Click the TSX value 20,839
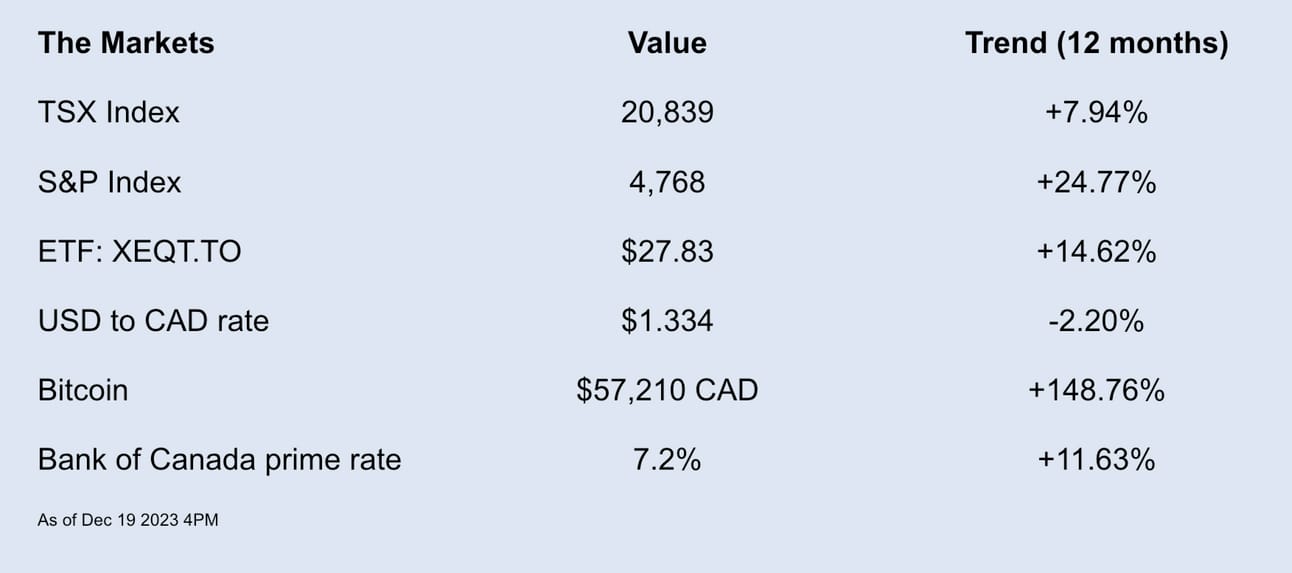 667,113
